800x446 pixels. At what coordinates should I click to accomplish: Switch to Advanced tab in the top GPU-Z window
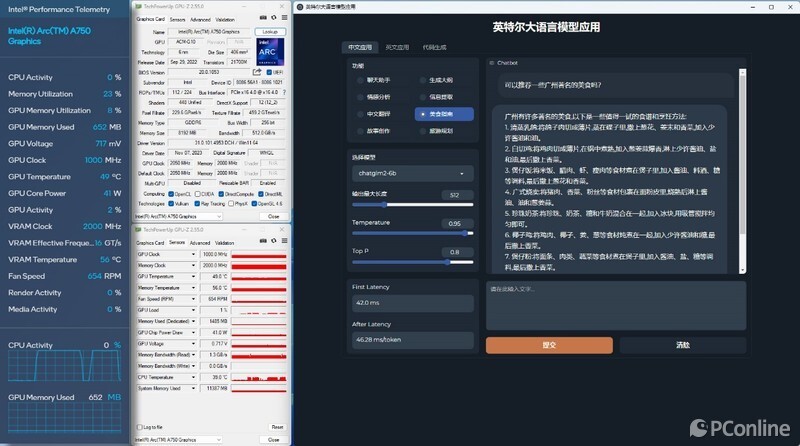click(200, 19)
